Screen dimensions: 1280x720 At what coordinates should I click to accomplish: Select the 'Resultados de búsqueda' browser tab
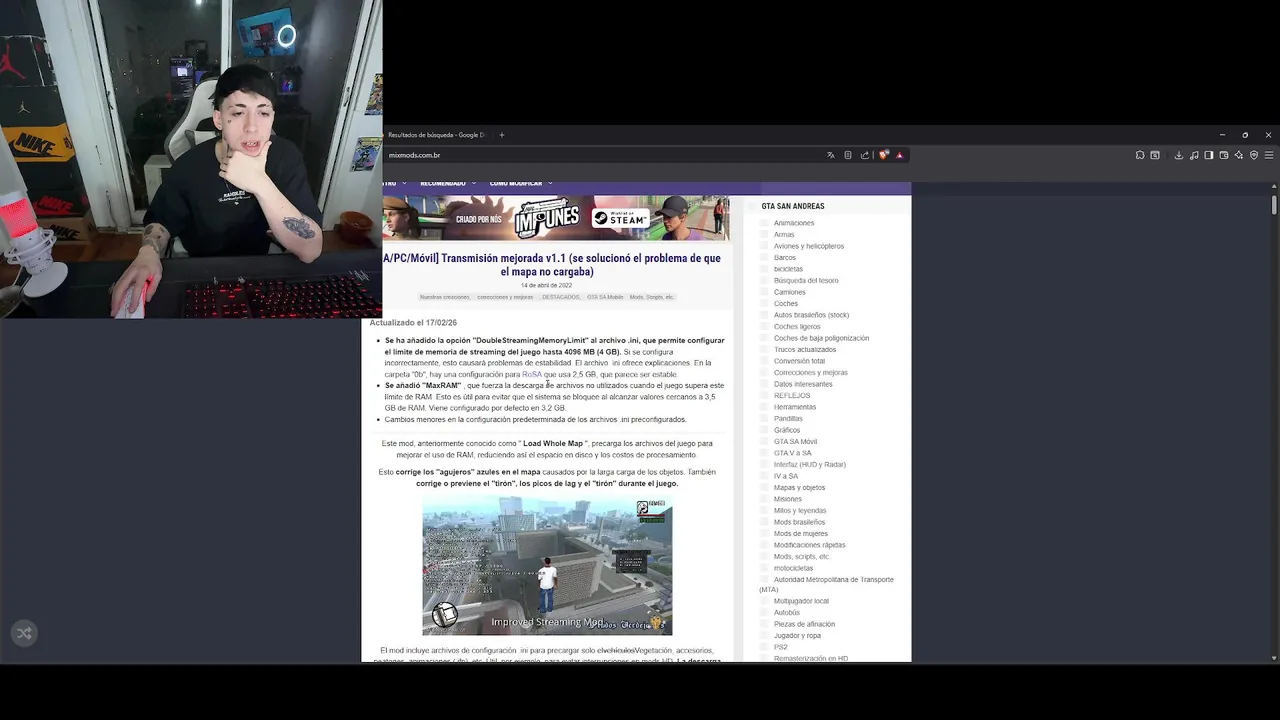[437, 135]
